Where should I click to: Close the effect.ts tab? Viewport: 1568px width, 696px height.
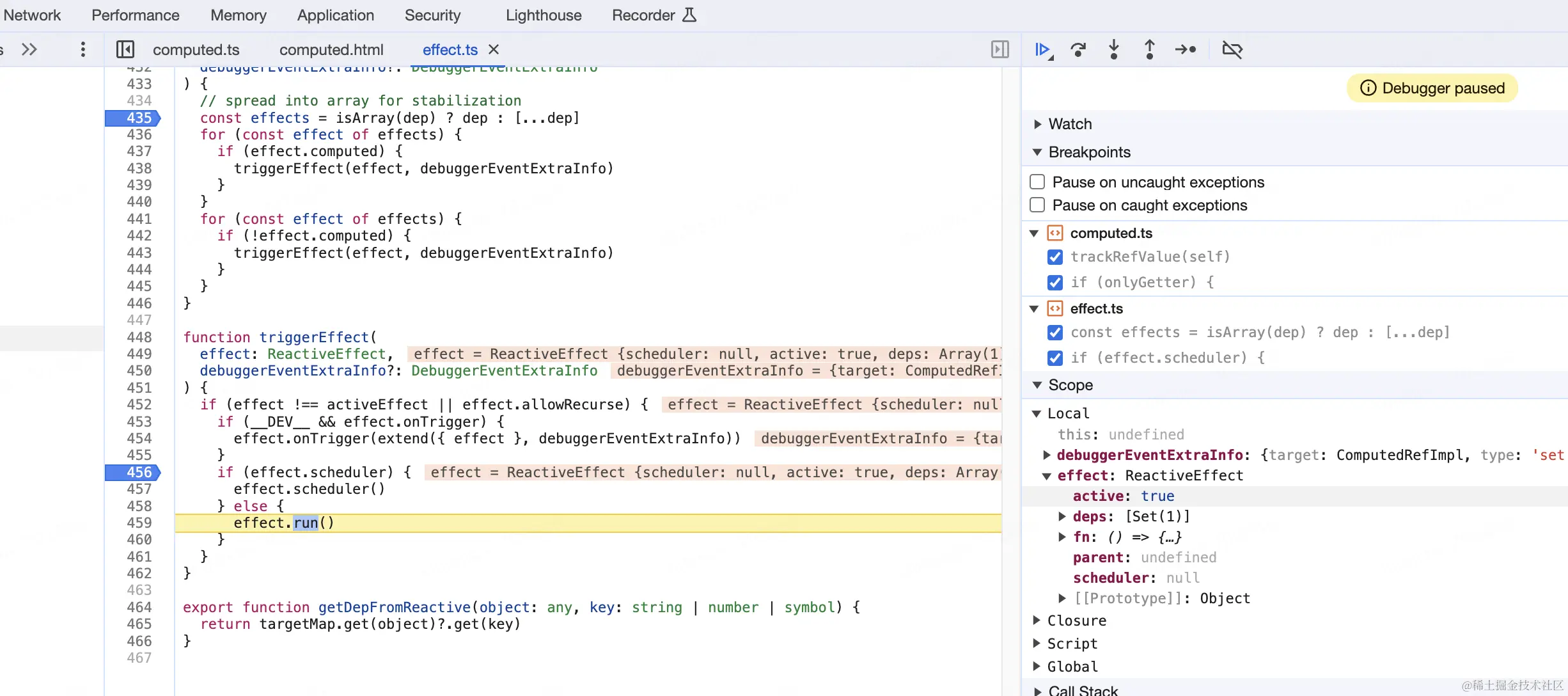(494, 50)
